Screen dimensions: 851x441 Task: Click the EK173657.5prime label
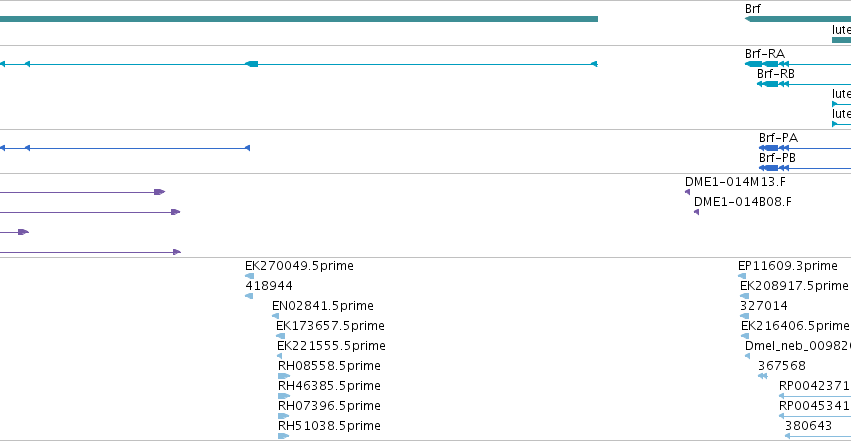pyautogui.click(x=330, y=326)
